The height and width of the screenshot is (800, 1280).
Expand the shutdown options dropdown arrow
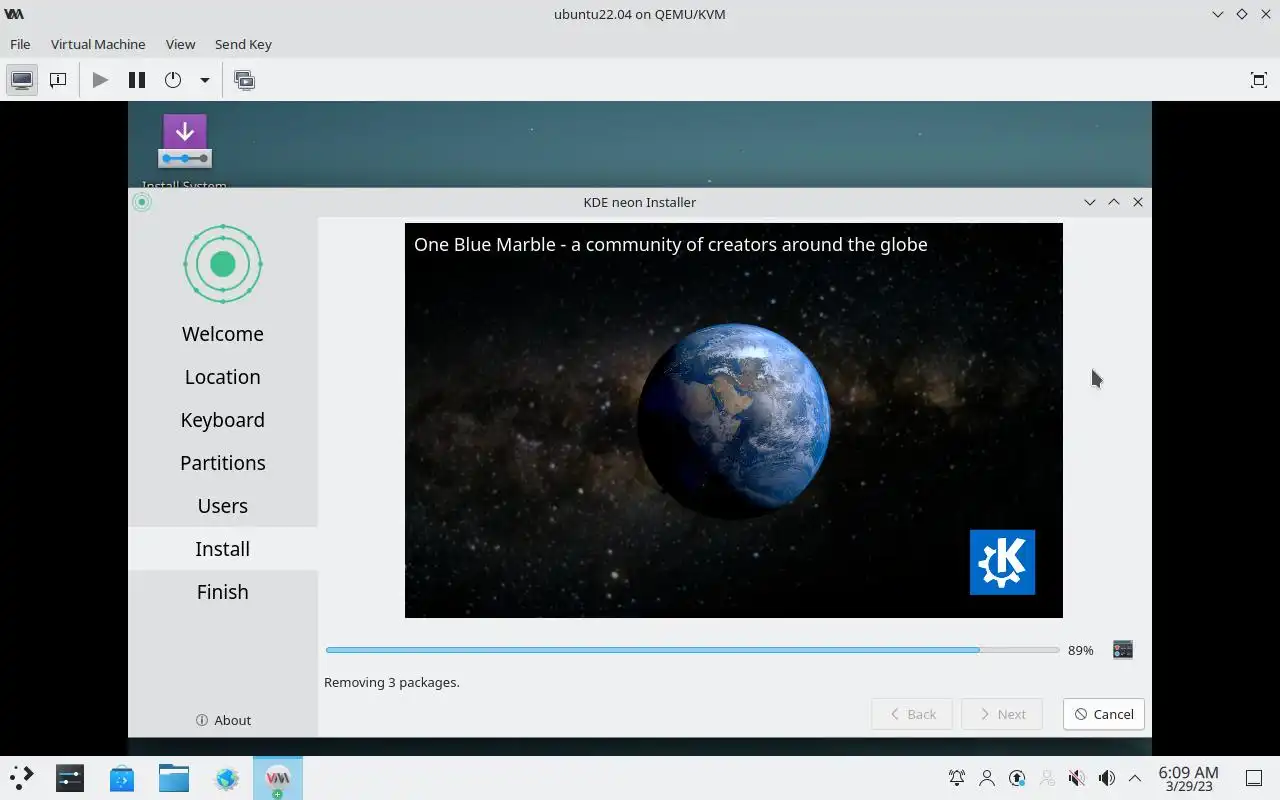click(x=204, y=80)
